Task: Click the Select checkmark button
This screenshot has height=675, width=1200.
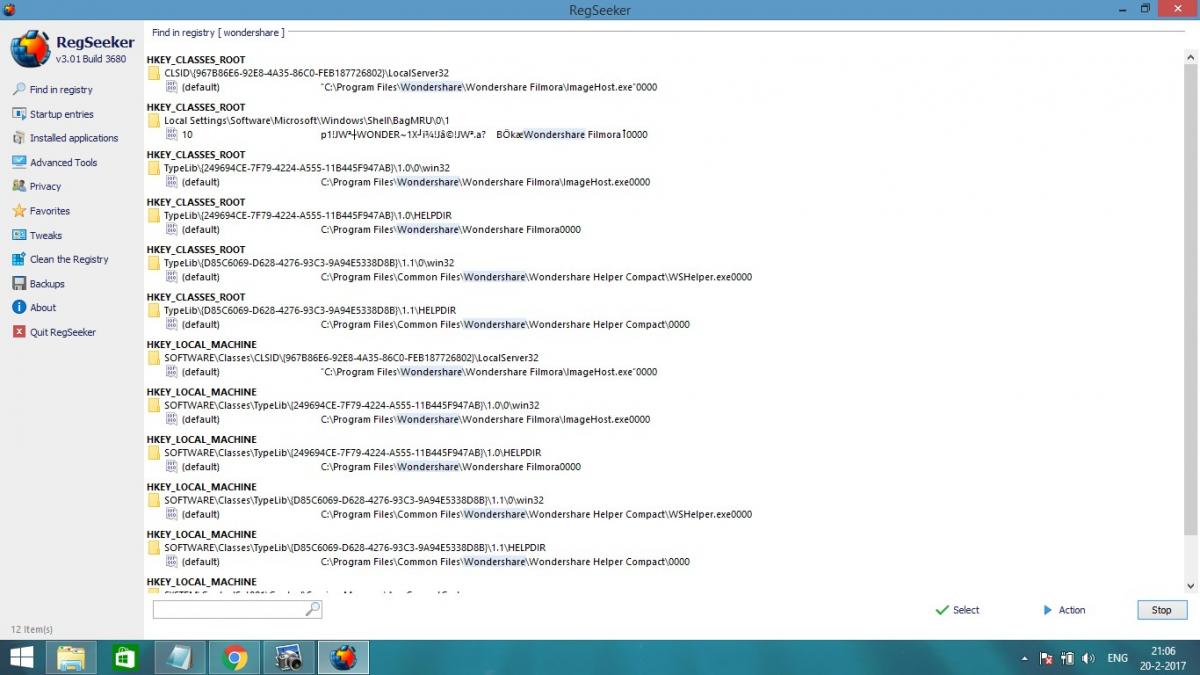Action: point(957,610)
